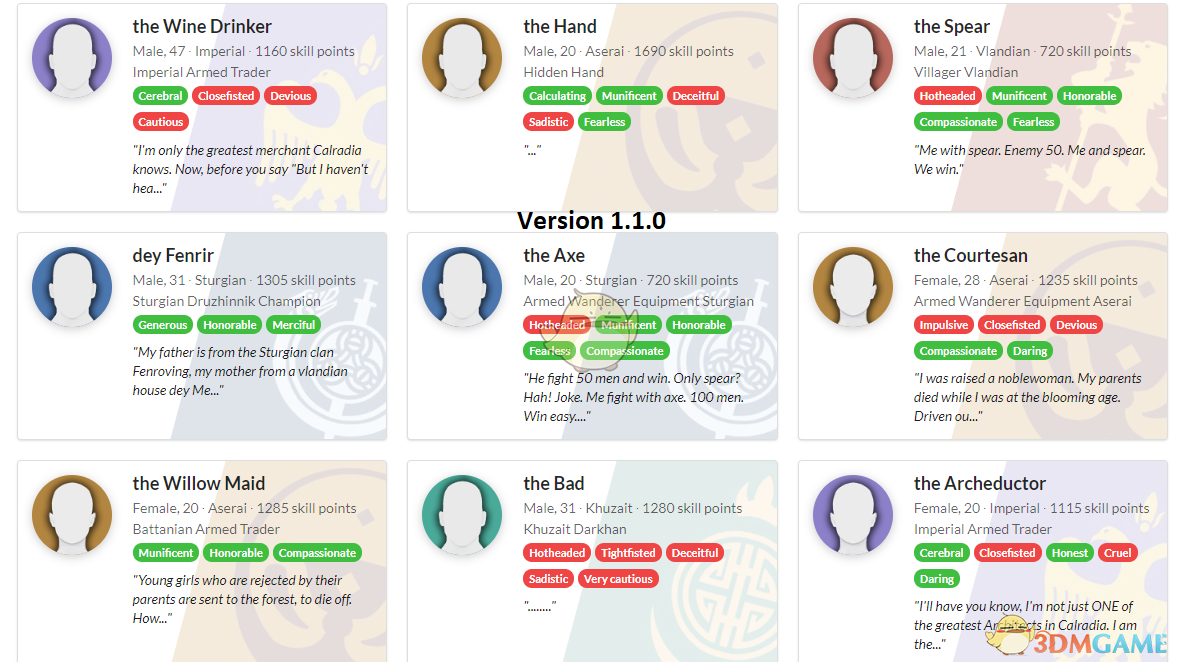Click the Archeductor's Honest tag
1178x662 pixels.
point(1070,553)
